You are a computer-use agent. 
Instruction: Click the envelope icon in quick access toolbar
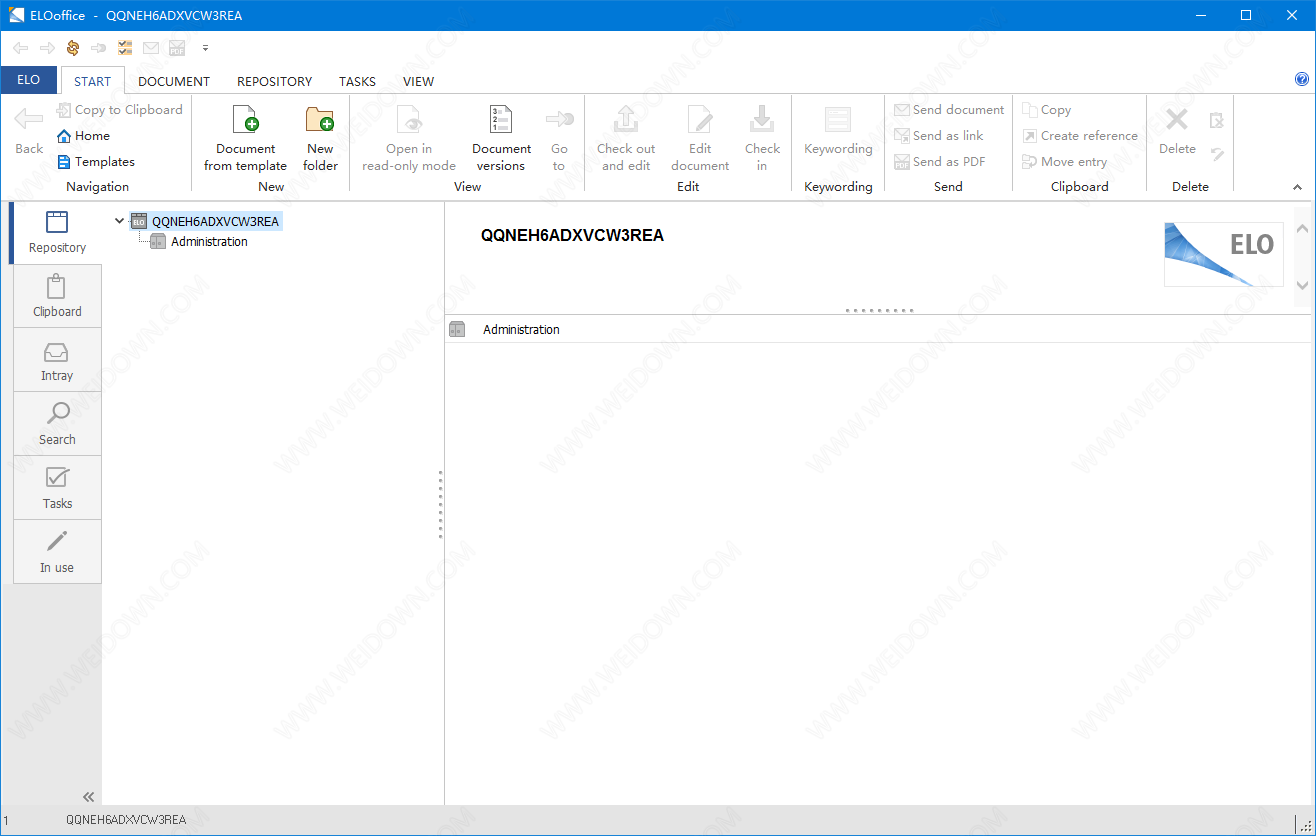tap(151, 47)
